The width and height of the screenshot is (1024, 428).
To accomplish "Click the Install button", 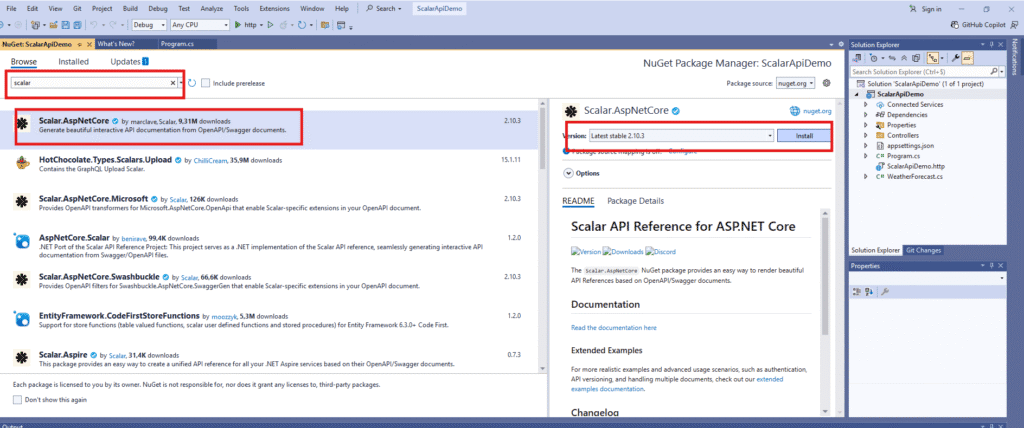I will tap(804, 135).
